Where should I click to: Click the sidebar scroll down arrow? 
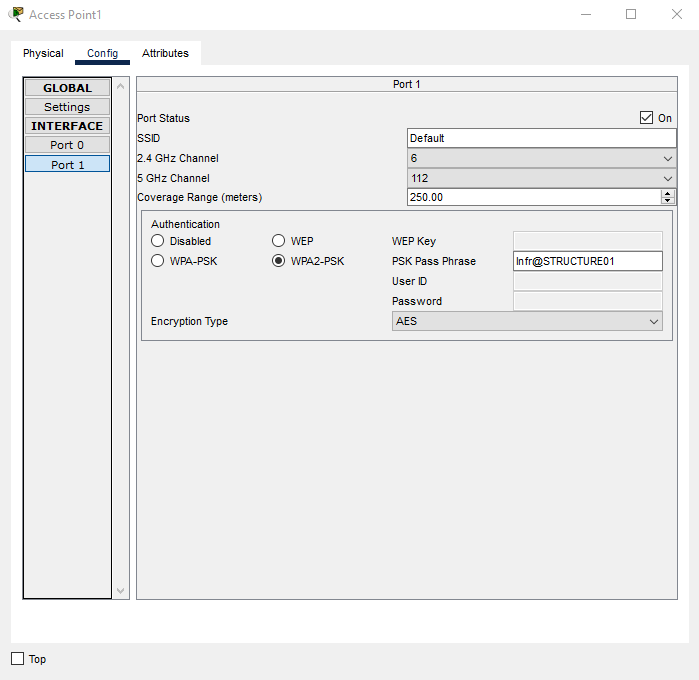tap(120, 591)
